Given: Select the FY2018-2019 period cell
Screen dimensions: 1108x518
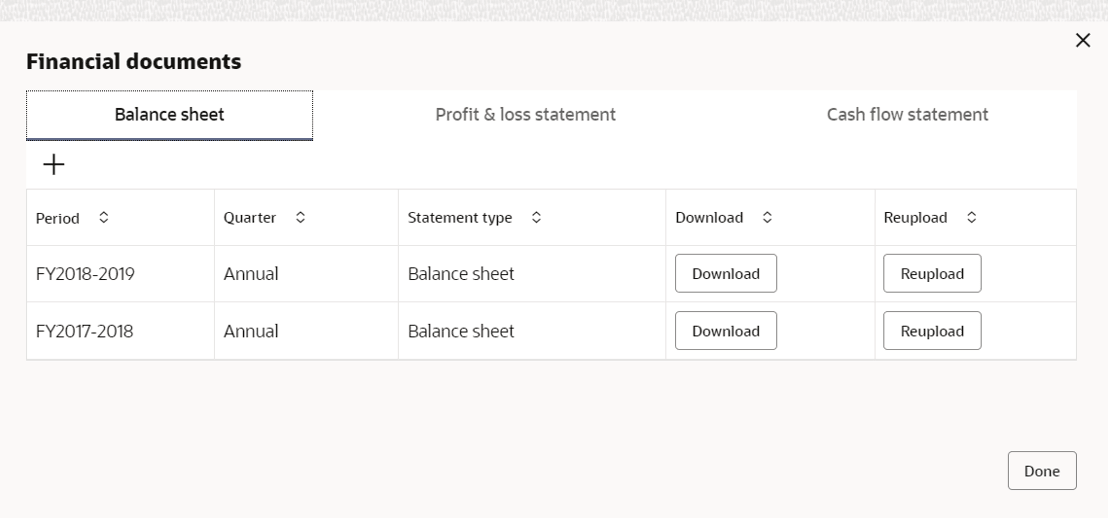Looking at the screenshot, I should 85,274.
